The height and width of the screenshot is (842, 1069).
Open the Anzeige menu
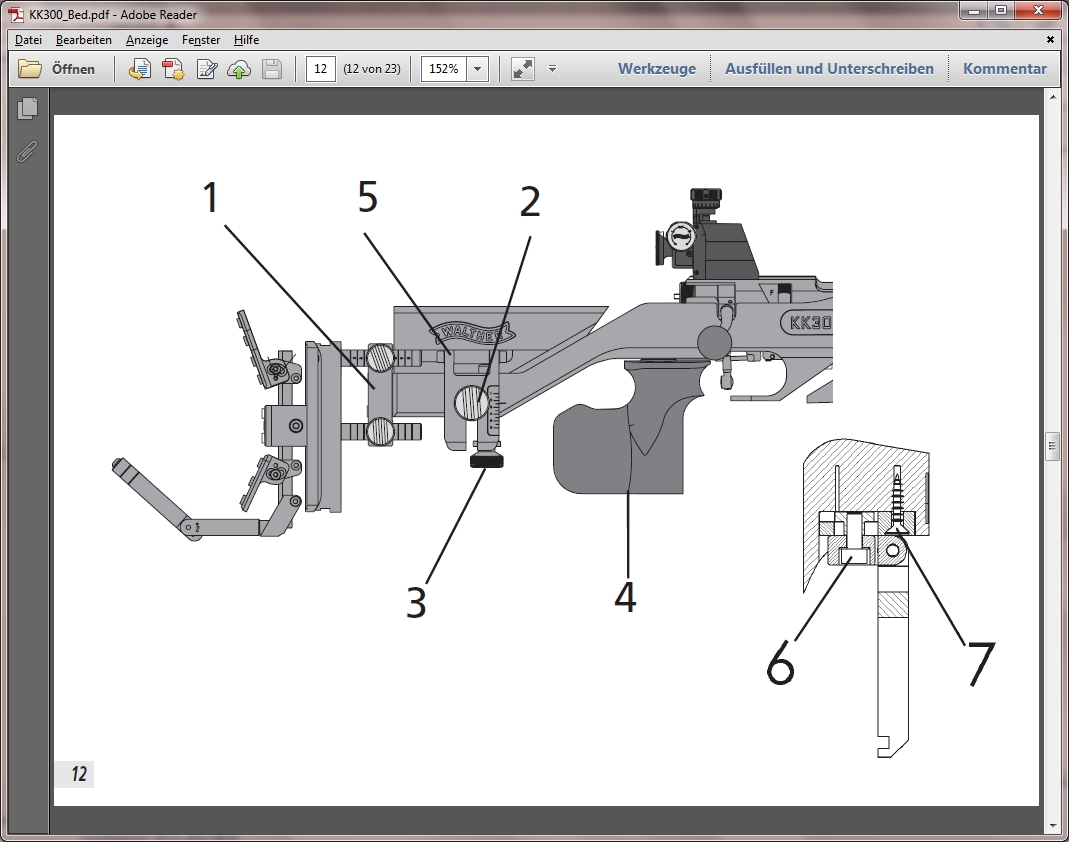[x=146, y=40]
